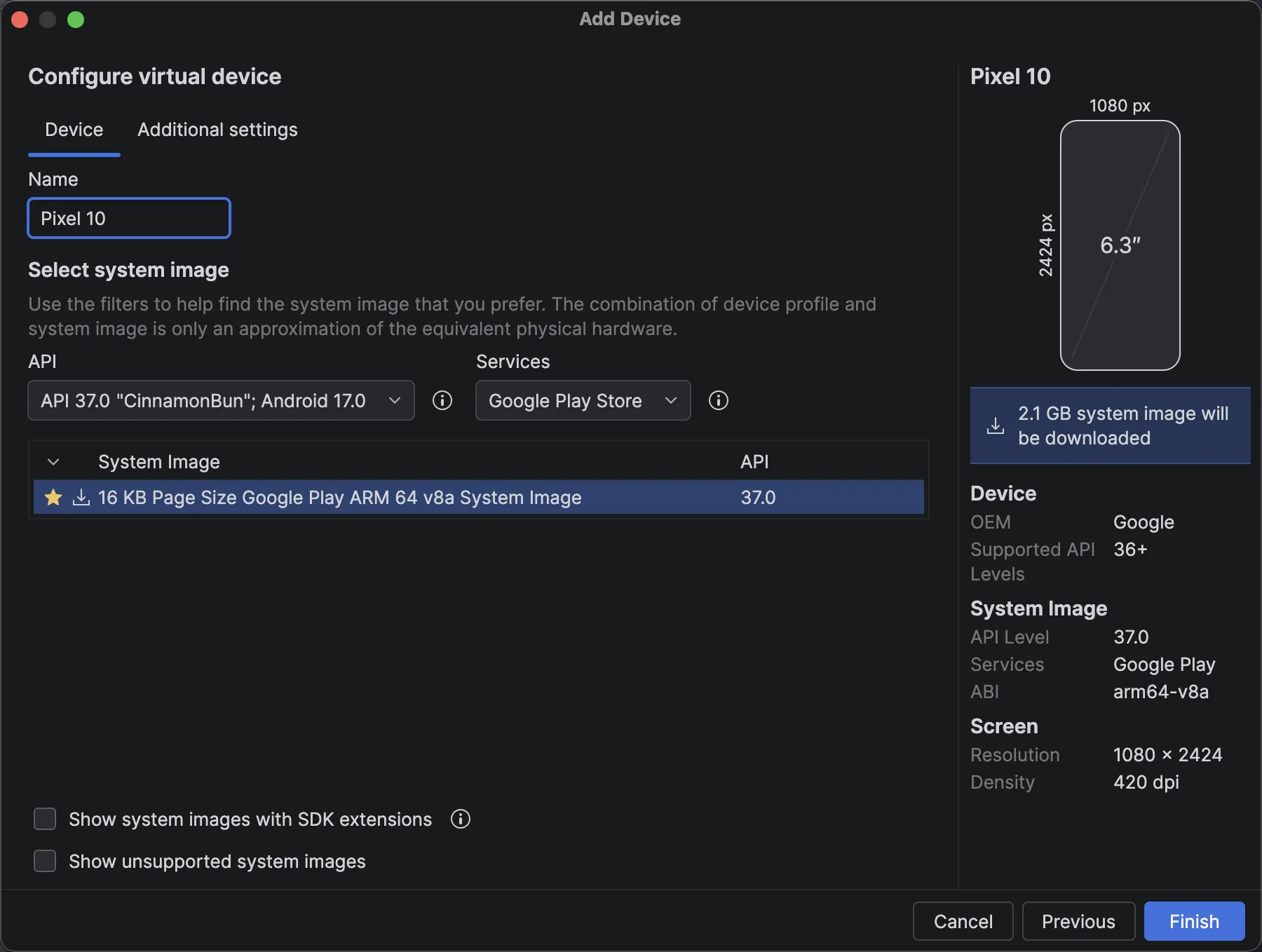Viewport: 1262px width, 952px height.
Task: Click the info icon next to Services dropdown
Action: click(719, 400)
